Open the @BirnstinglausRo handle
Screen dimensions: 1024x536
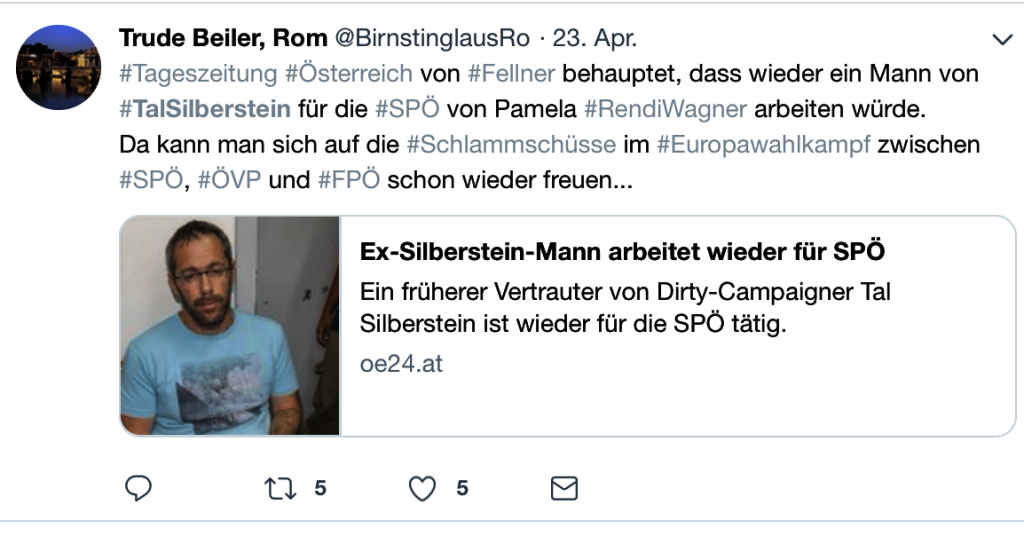click(x=433, y=39)
